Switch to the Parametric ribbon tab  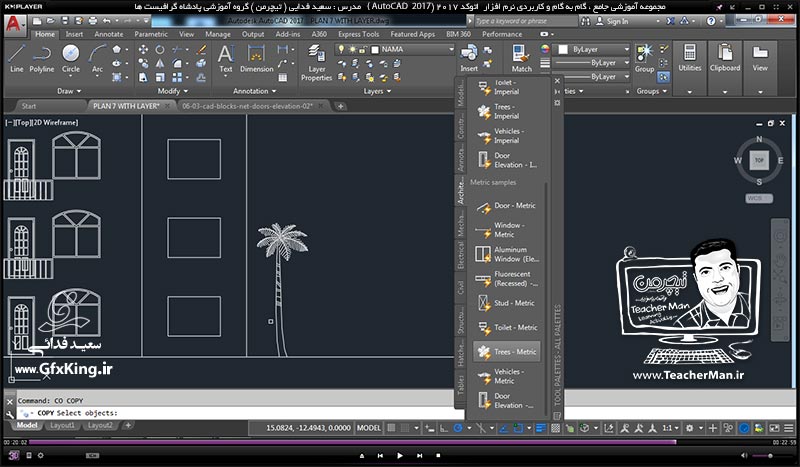[151, 34]
